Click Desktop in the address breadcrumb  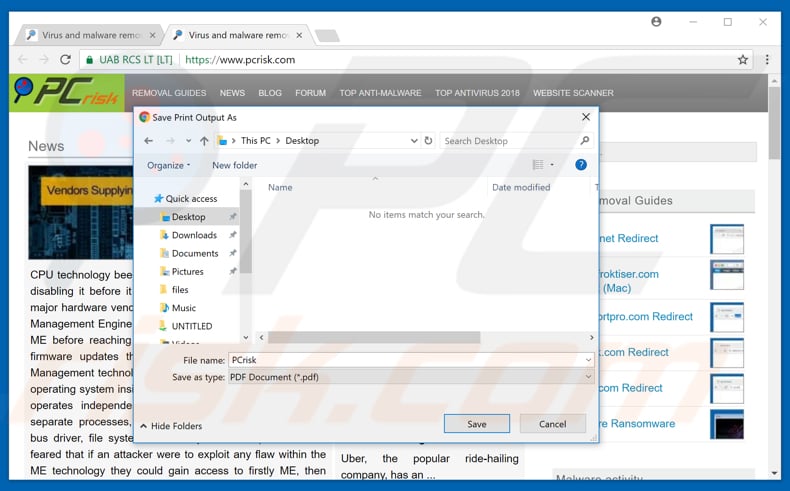(x=302, y=141)
